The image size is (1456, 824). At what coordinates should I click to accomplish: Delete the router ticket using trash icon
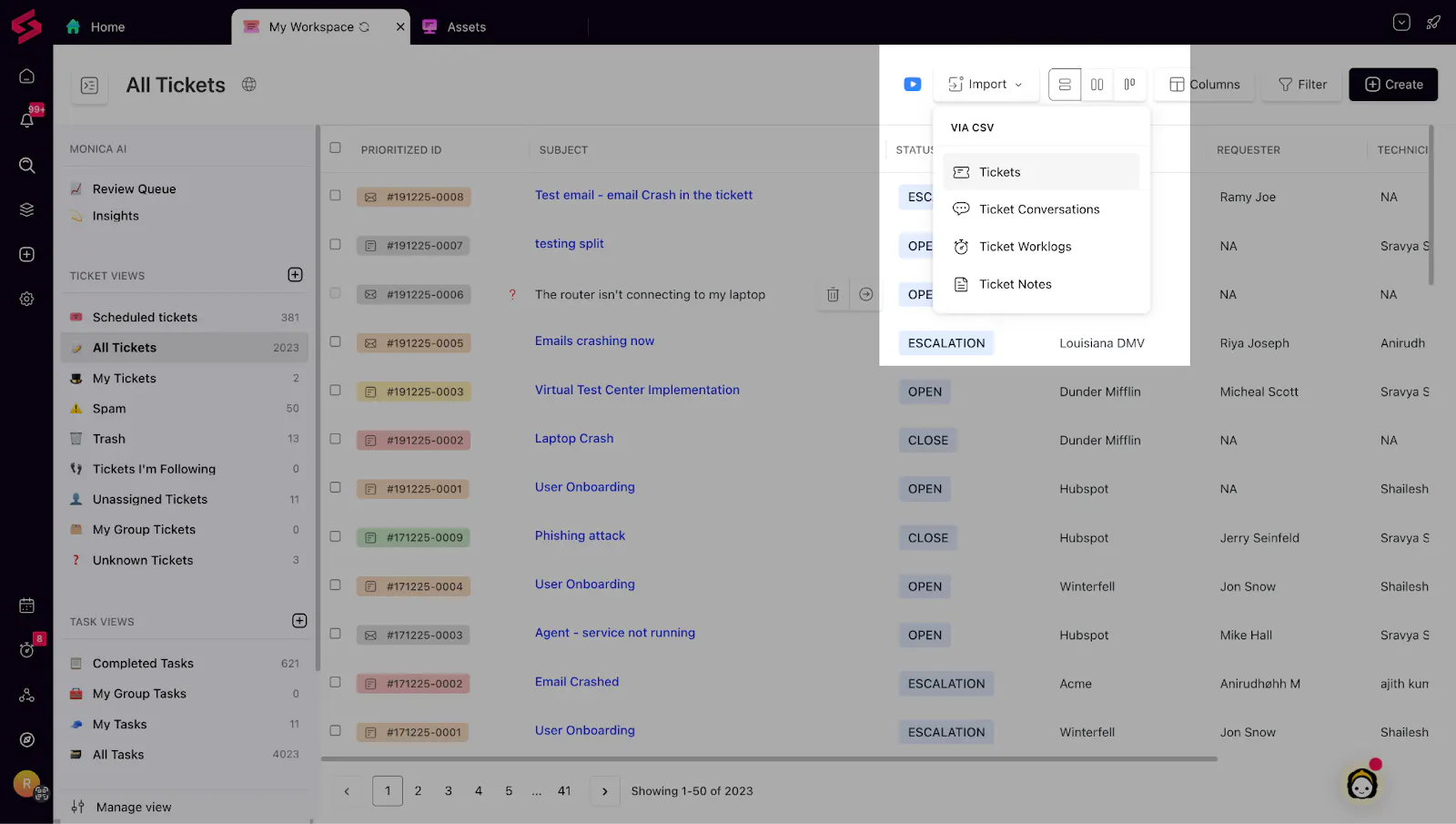coord(832,294)
